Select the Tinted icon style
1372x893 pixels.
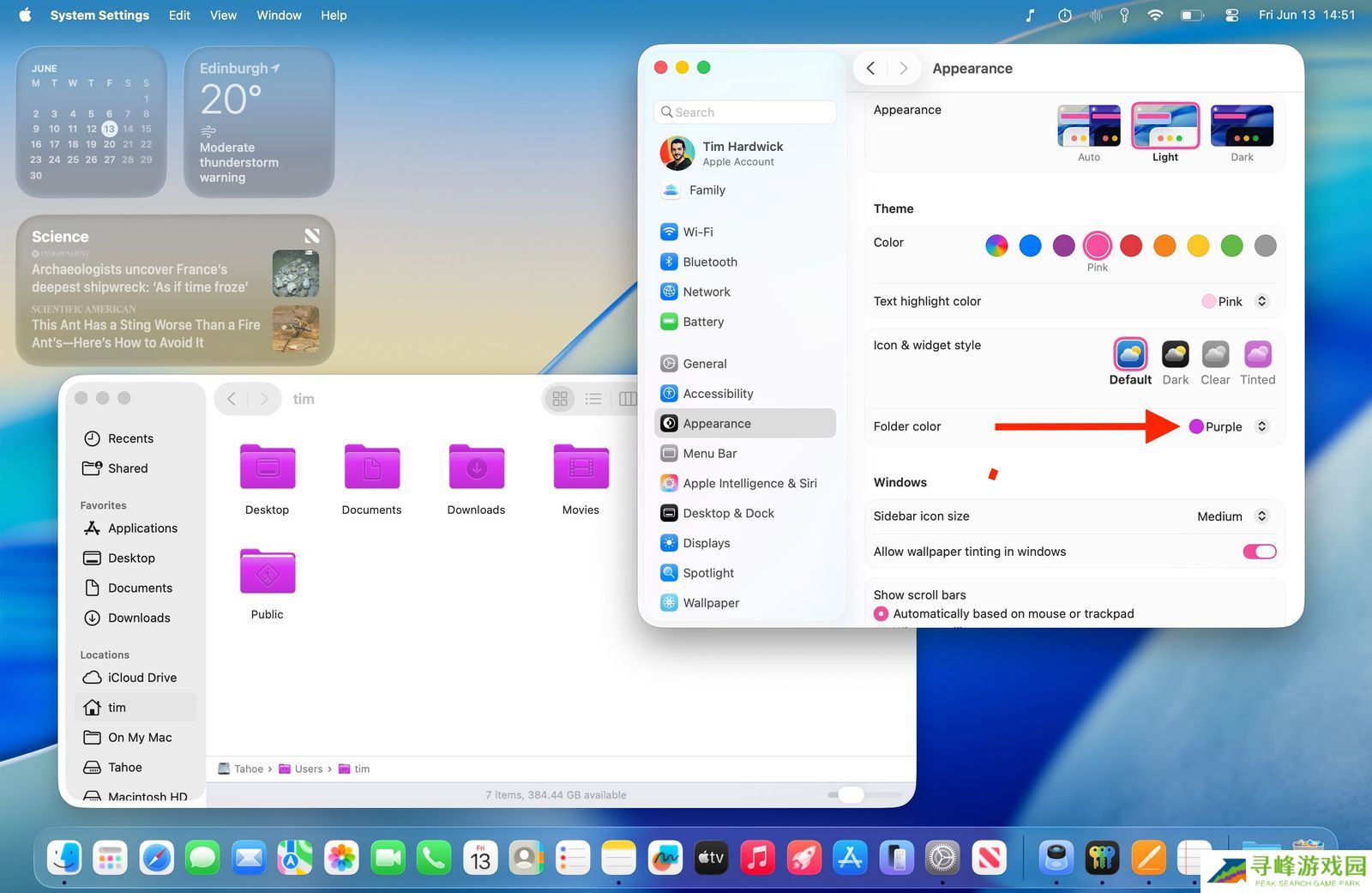pos(1257,354)
